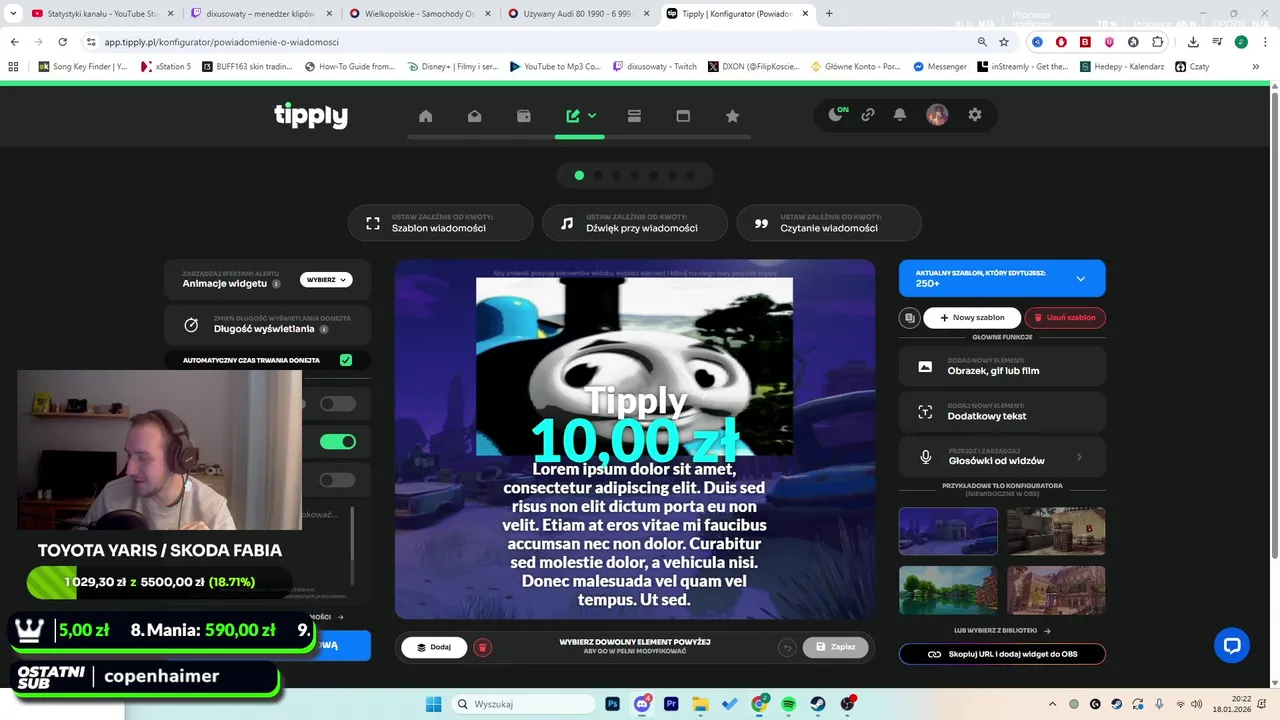The image size is (1280, 720).
Task: Turn off the green enabled toggle switch
Action: pos(338,442)
